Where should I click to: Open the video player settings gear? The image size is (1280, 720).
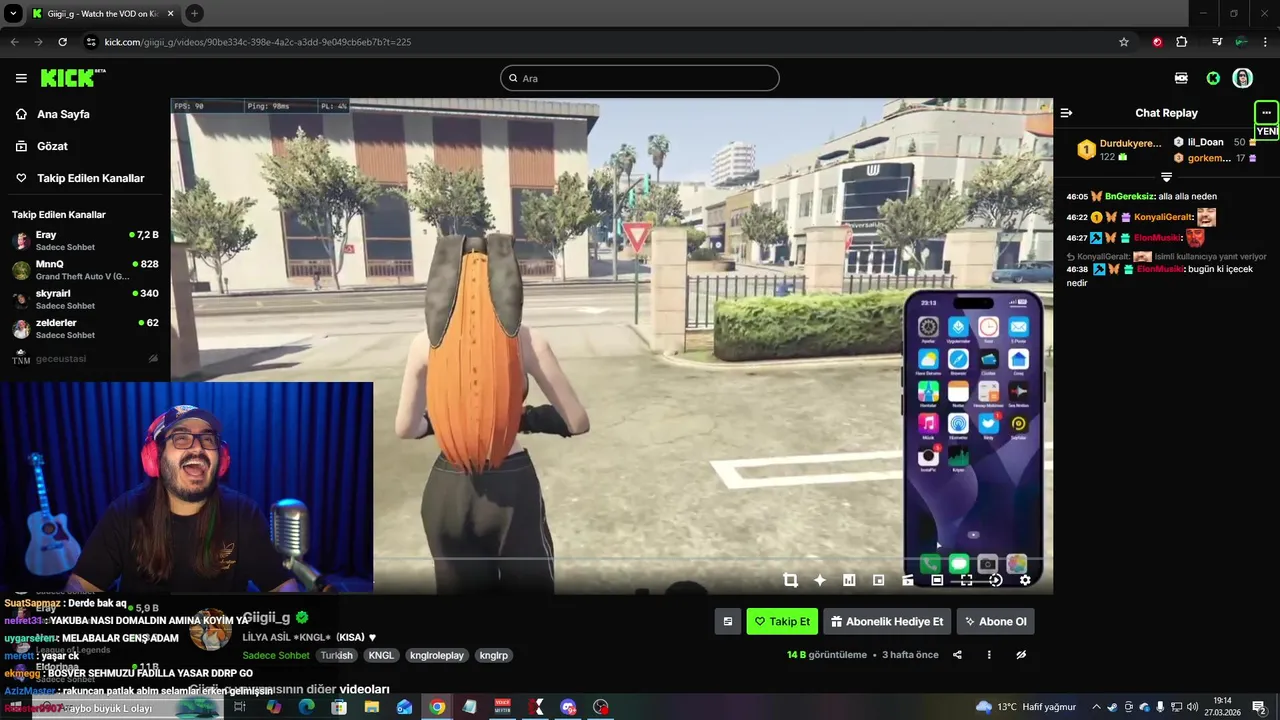click(1025, 580)
